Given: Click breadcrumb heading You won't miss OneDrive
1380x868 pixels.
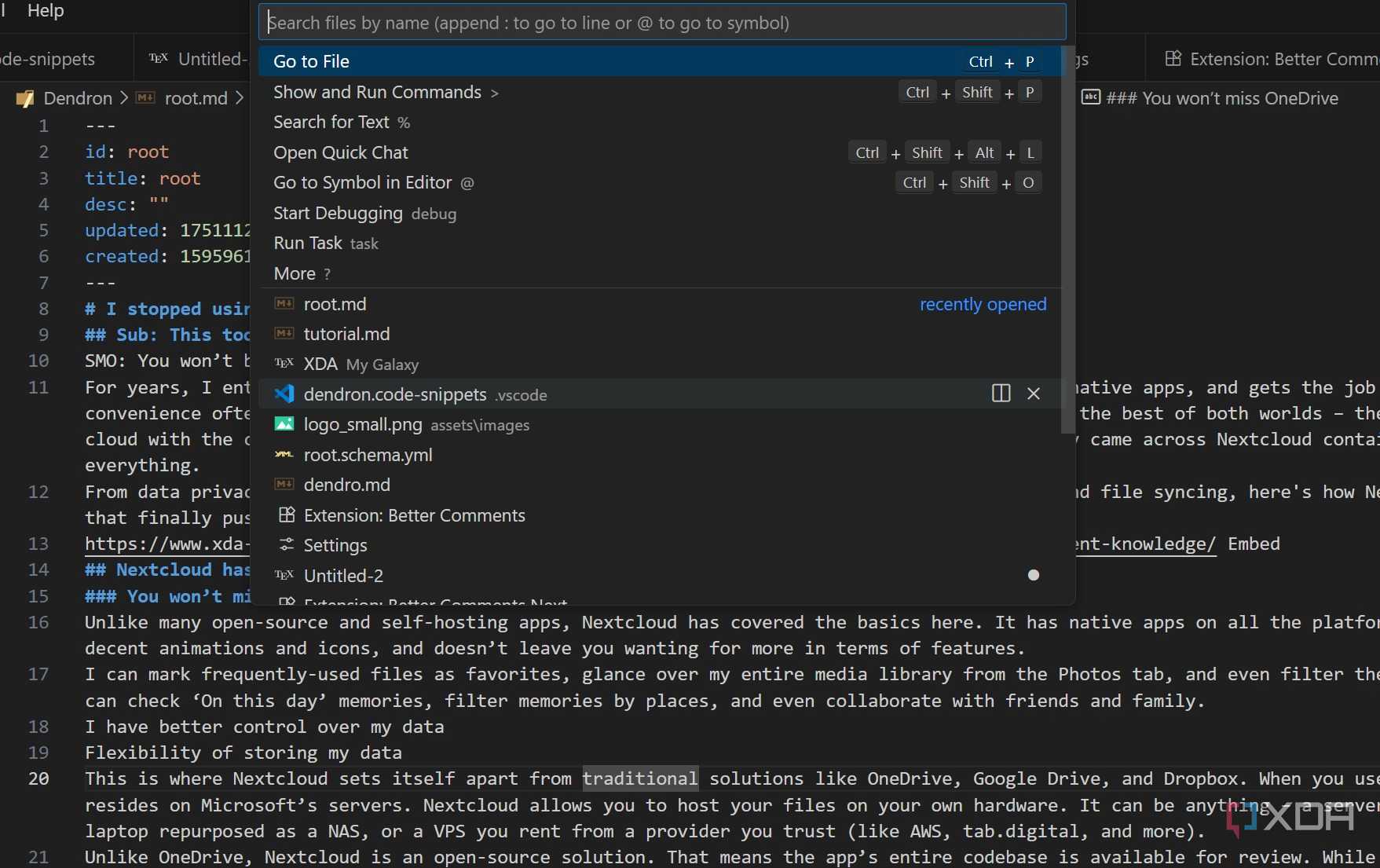Looking at the screenshot, I should point(1222,98).
